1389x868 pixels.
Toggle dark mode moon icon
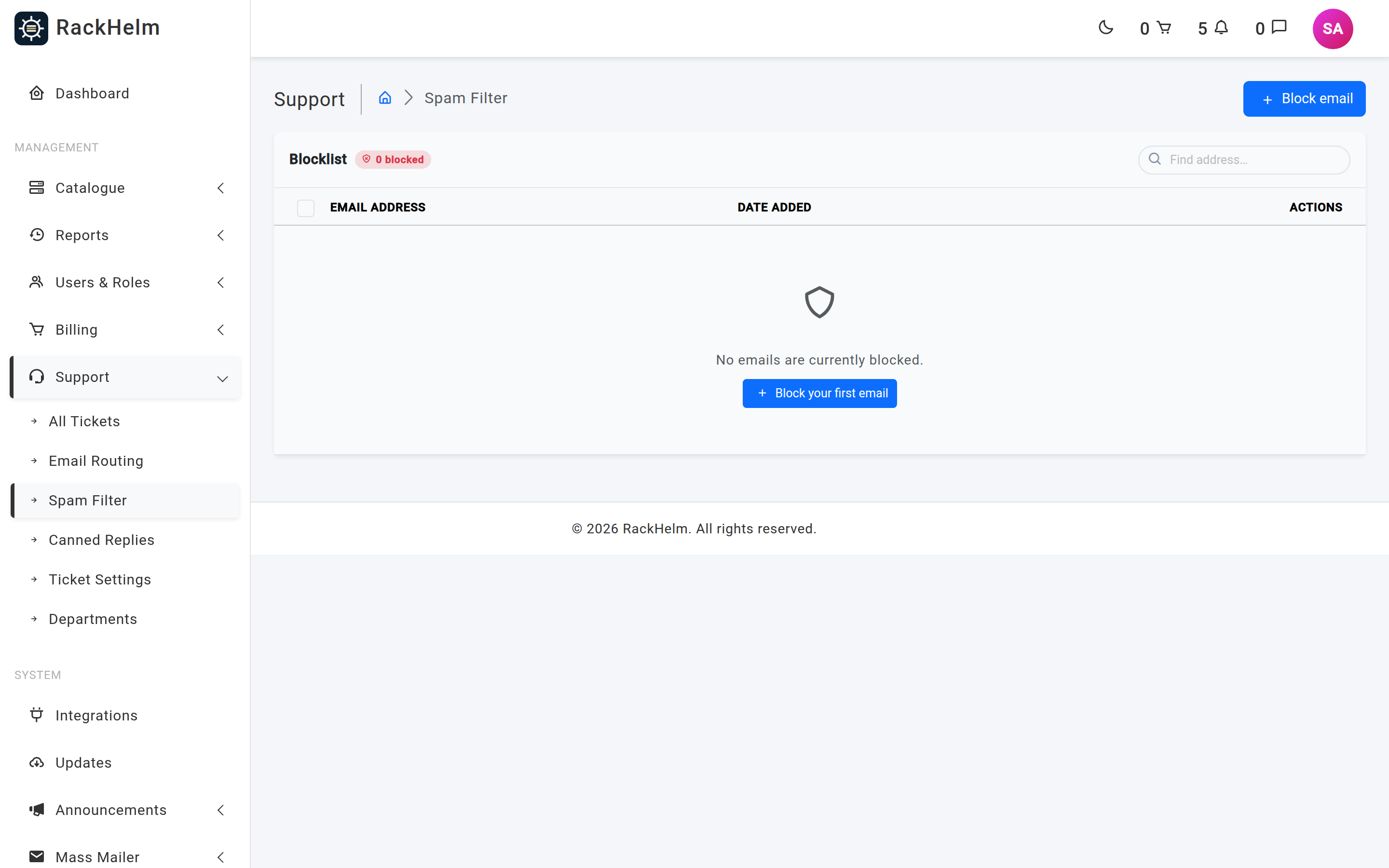1105,27
